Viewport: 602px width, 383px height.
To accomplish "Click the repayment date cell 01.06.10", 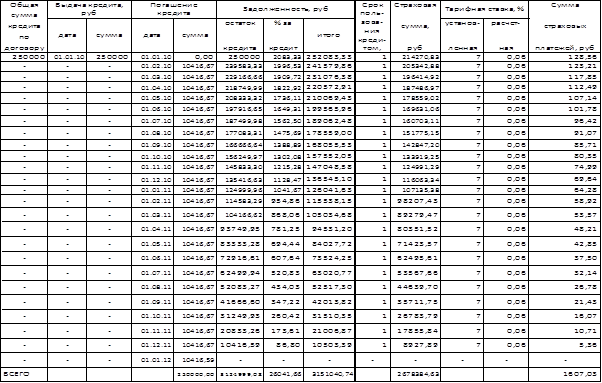I will (x=152, y=109).
